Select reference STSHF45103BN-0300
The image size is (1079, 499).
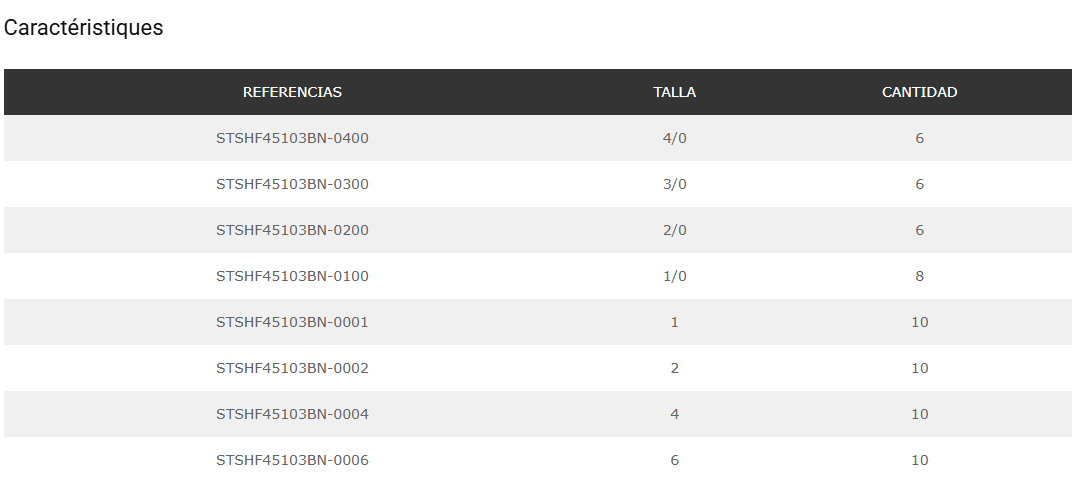click(x=292, y=184)
